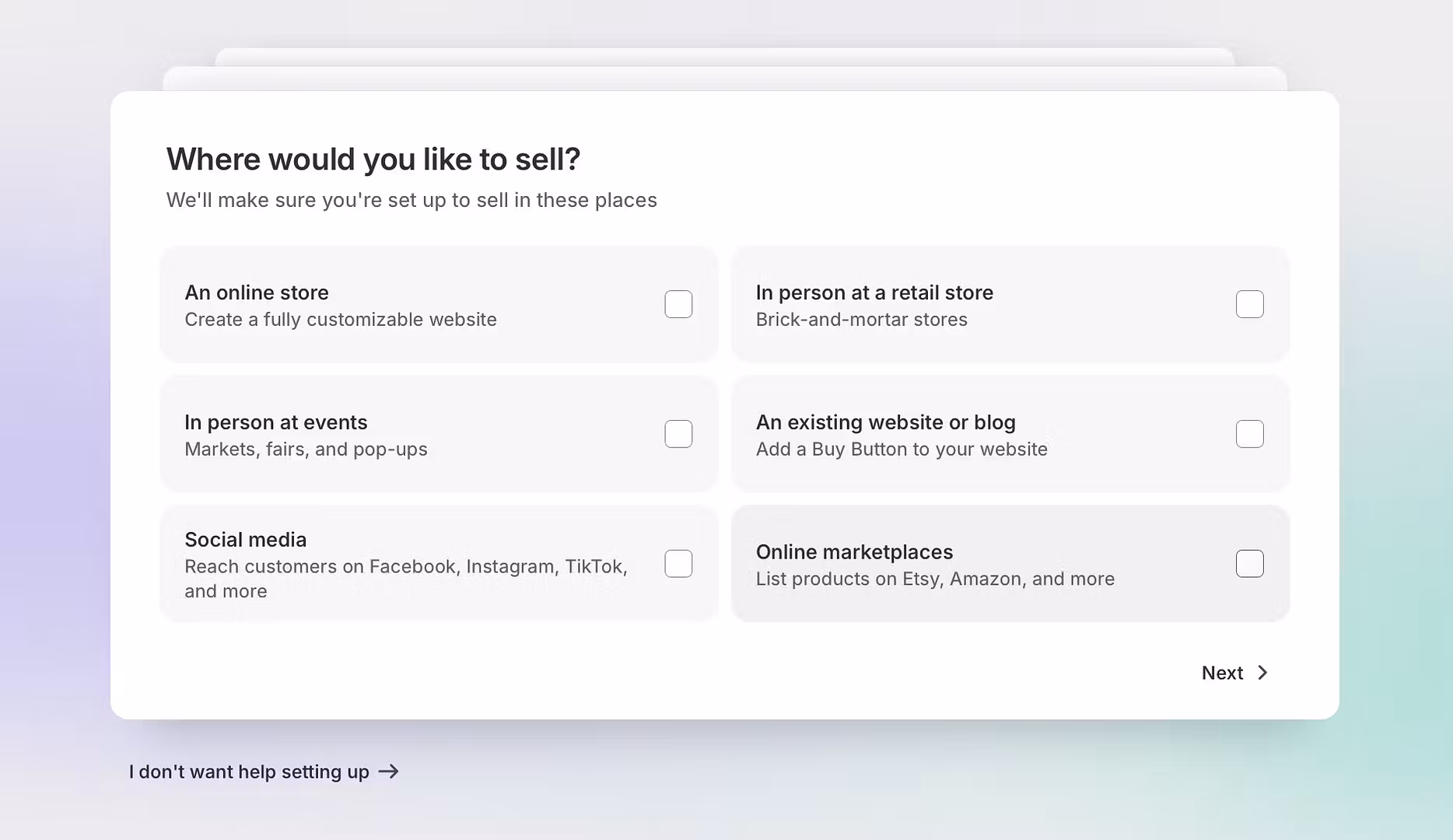
Task: Enable the In person at events checkbox
Action: click(x=678, y=434)
